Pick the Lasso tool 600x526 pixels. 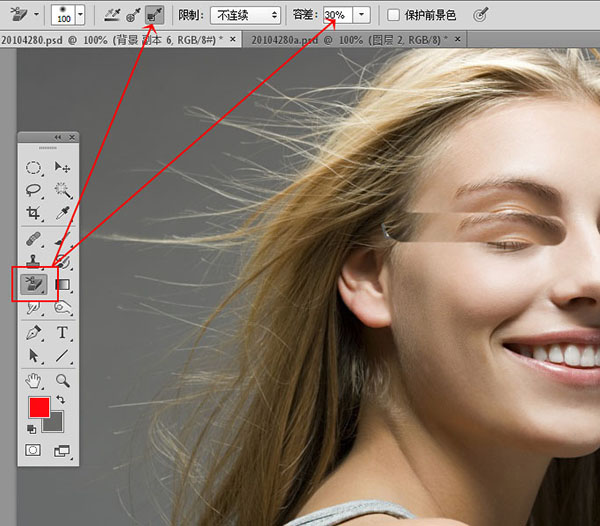33,190
